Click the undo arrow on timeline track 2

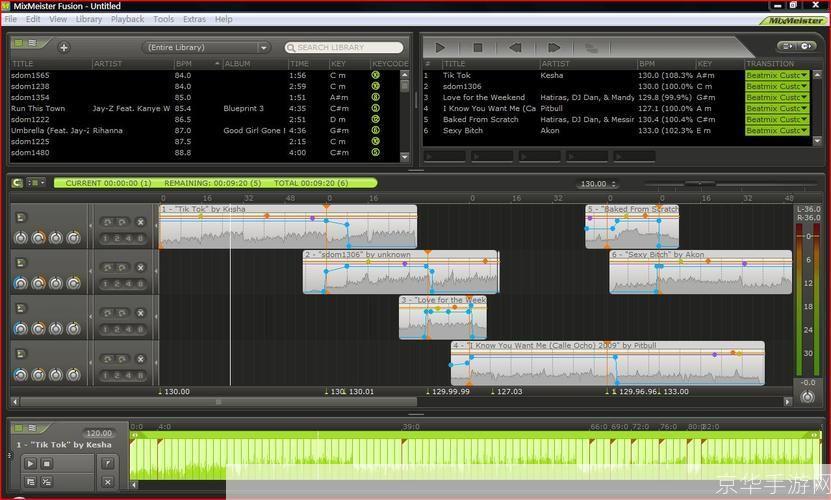(x=108, y=268)
